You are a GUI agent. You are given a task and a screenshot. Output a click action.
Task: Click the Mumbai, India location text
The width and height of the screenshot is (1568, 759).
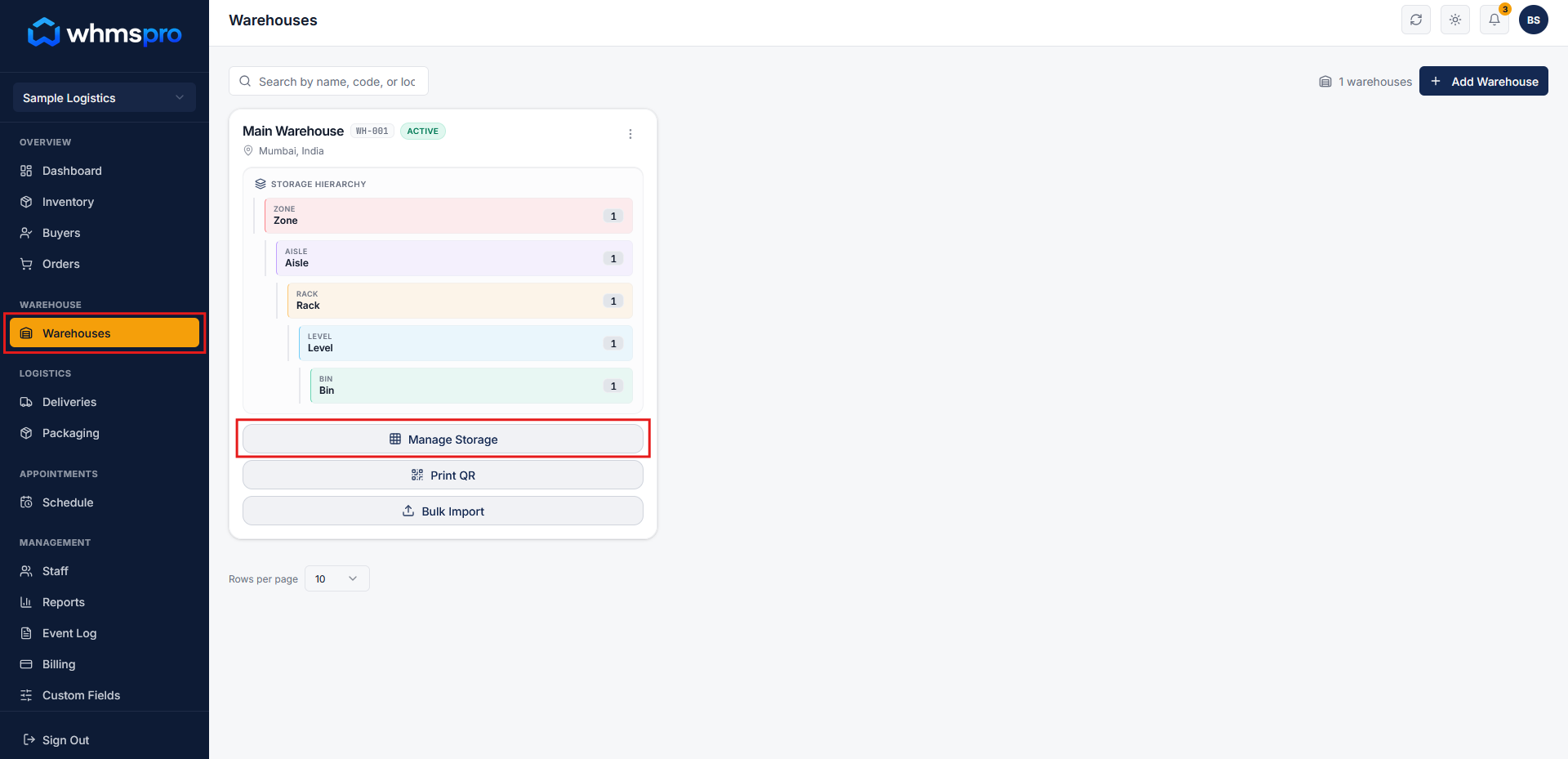(x=292, y=151)
